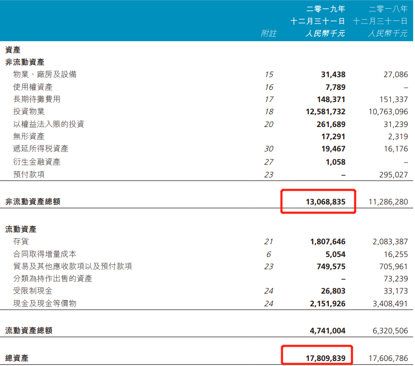This screenshot has height=366, width=415.
Task: Select the value 148,371
Action: tap(331, 100)
